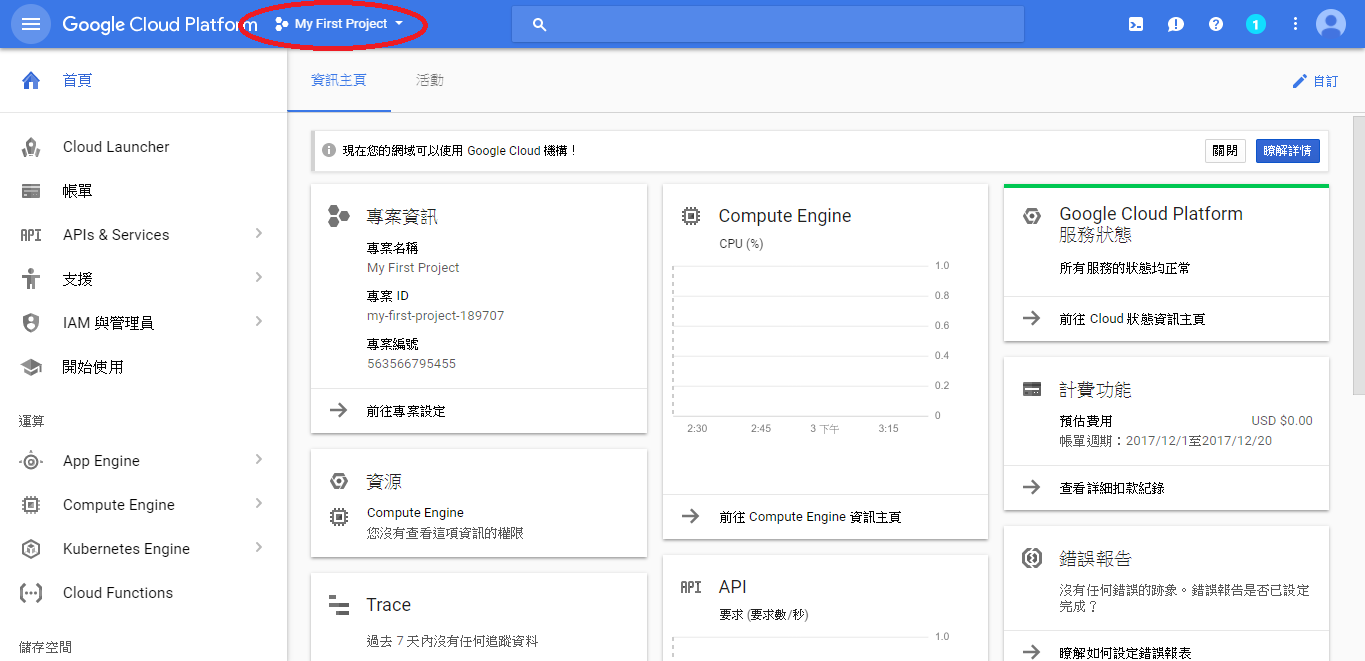Screen dimensions: 1365x661
Task: Open the hamburger navigation menu
Action: click(x=31, y=24)
